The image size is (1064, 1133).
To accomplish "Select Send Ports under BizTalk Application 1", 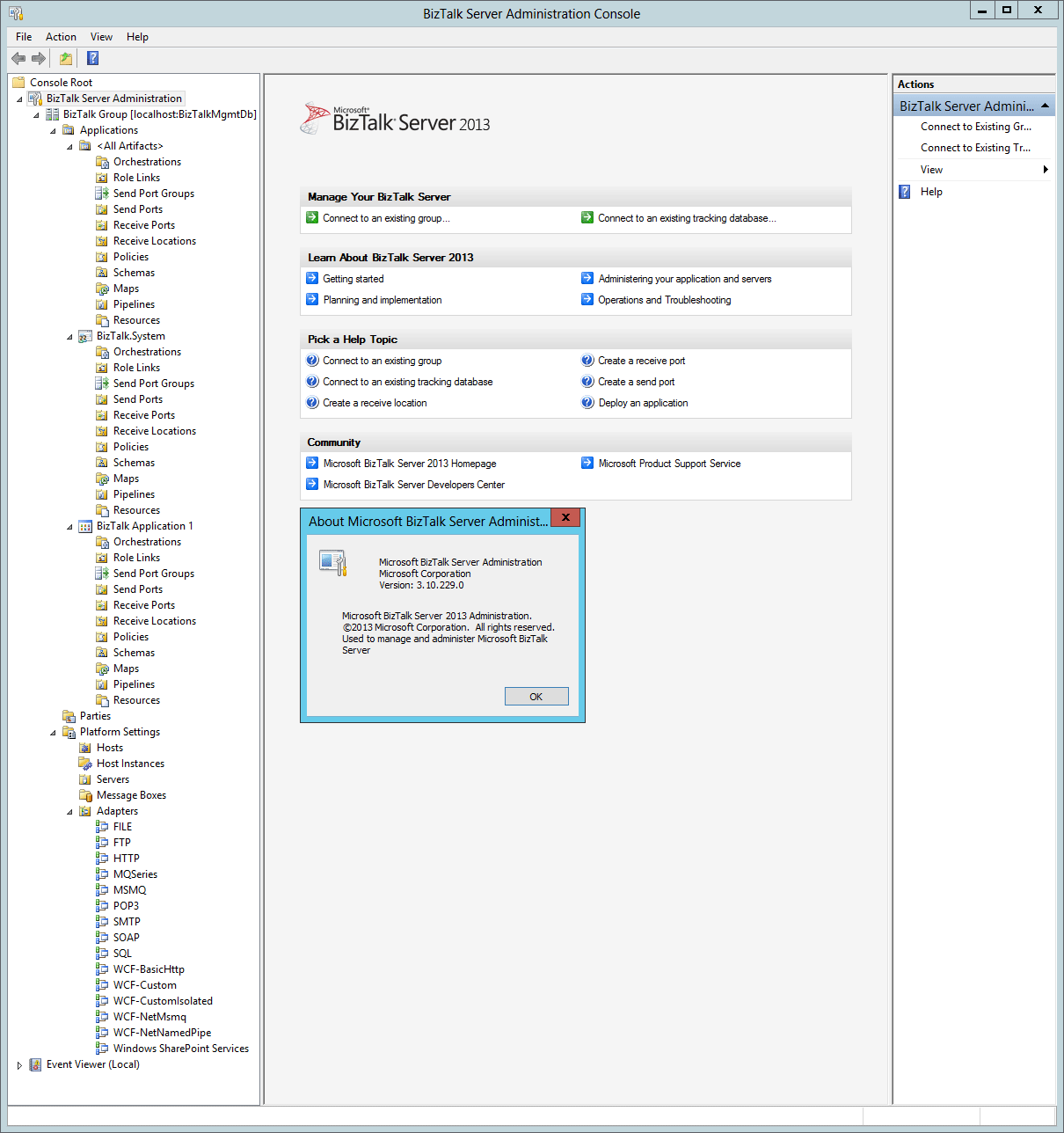I will point(138,589).
